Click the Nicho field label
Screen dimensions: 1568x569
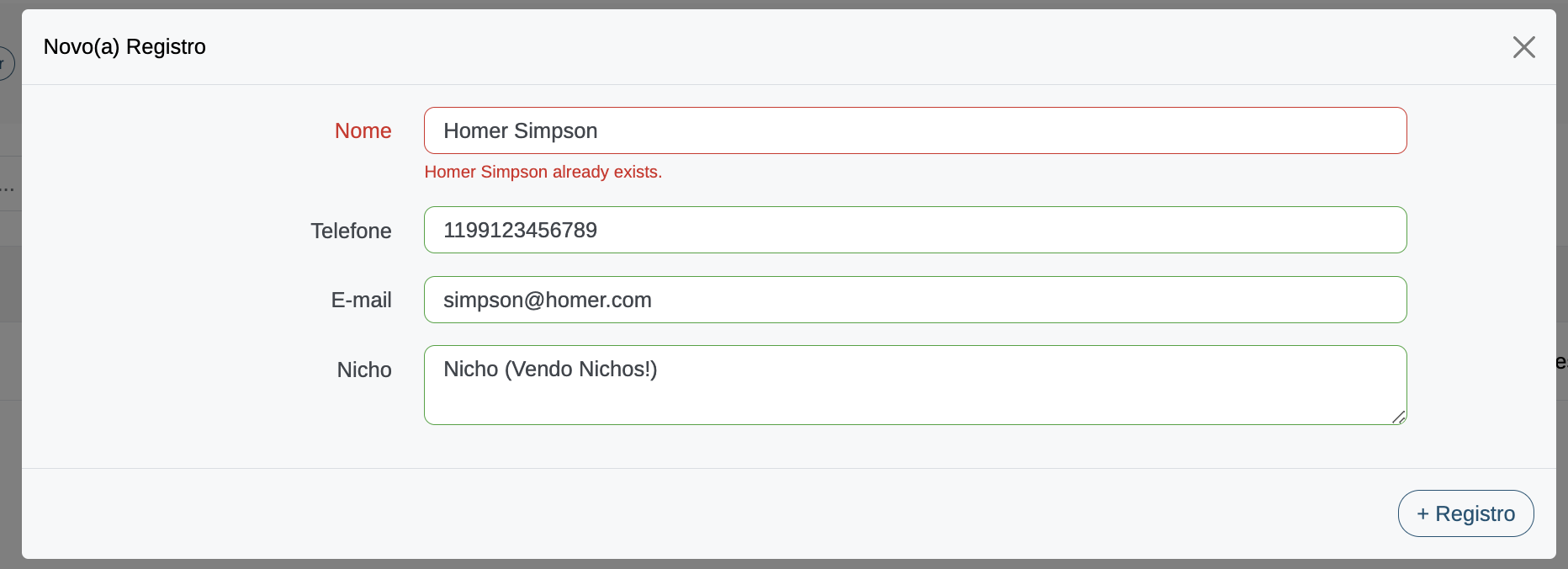coord(364,370)
